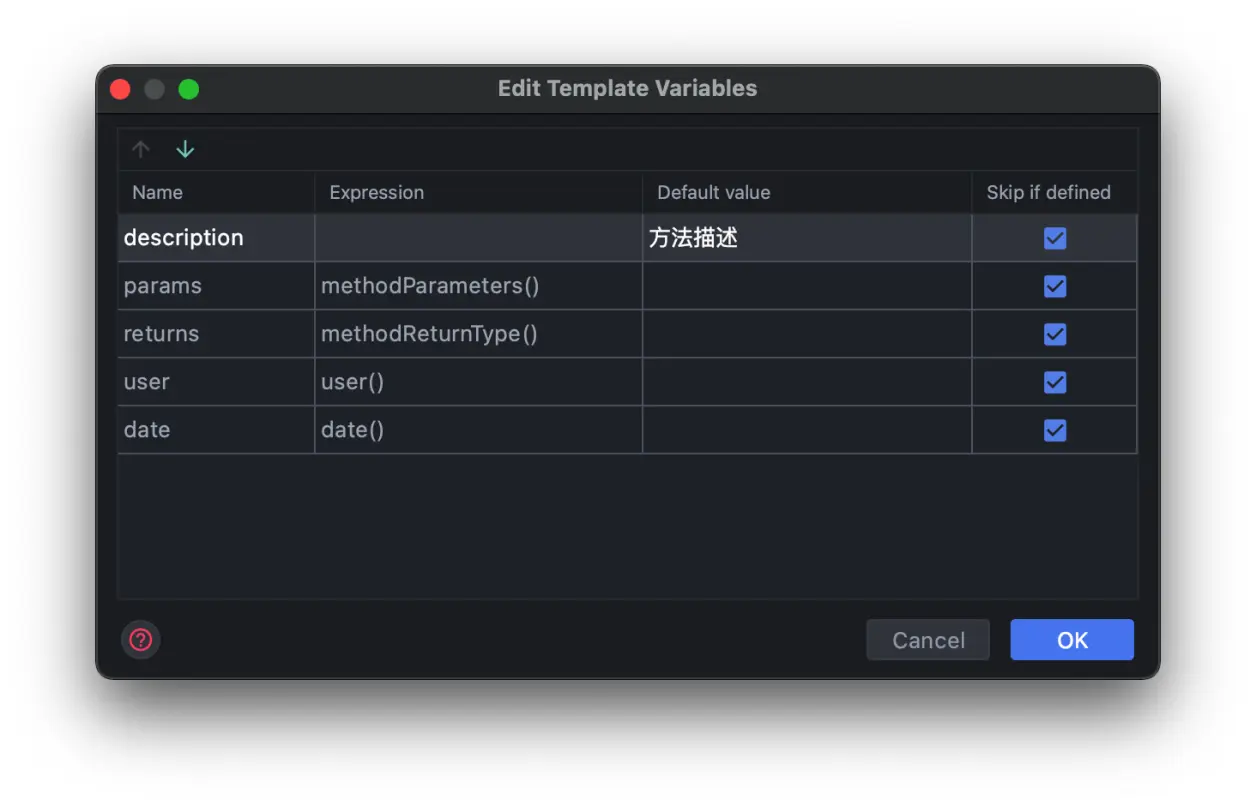
Task: Click the Default value cell for params
Action: [807, 286]
